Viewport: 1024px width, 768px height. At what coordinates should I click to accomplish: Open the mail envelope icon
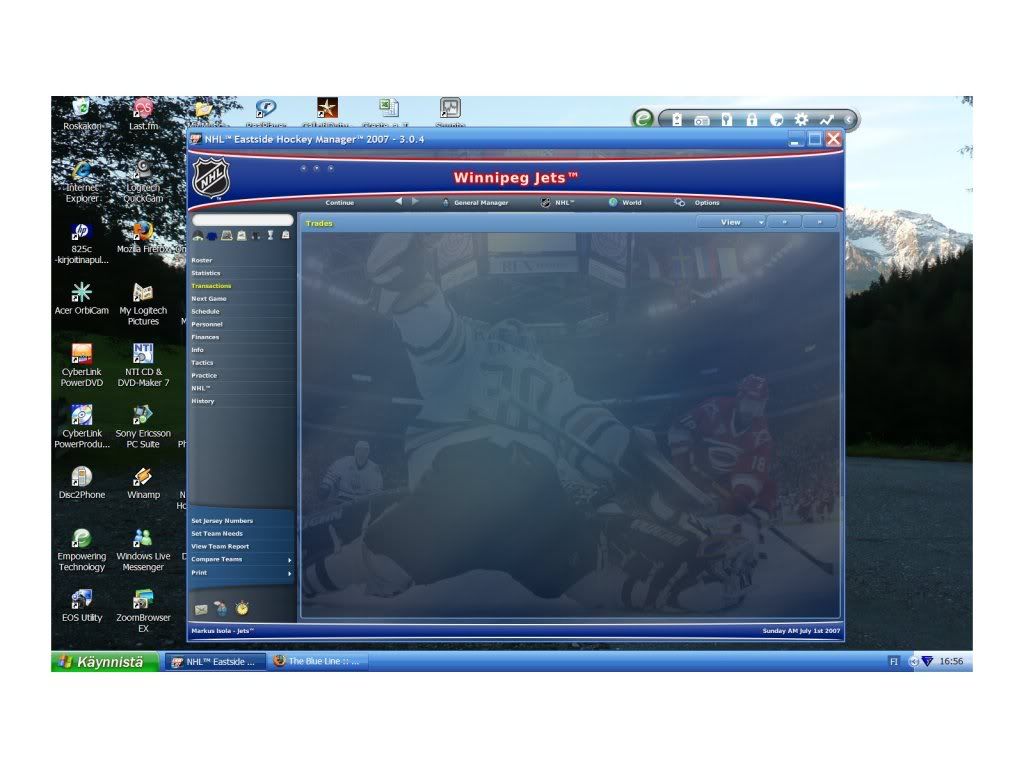coord(201,609)
